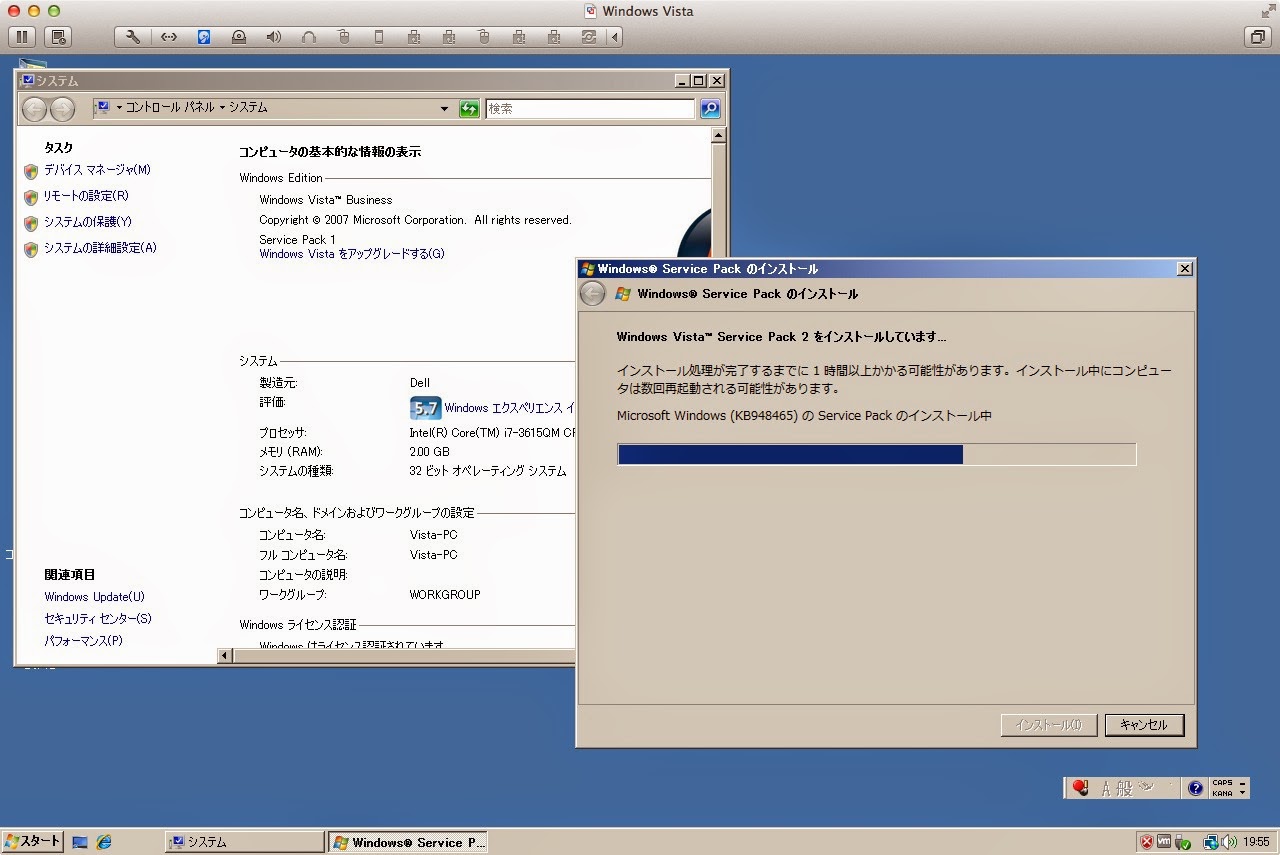
Task: Launch Internet Explorer from quick launch
Action: click(x=104, y=843)
